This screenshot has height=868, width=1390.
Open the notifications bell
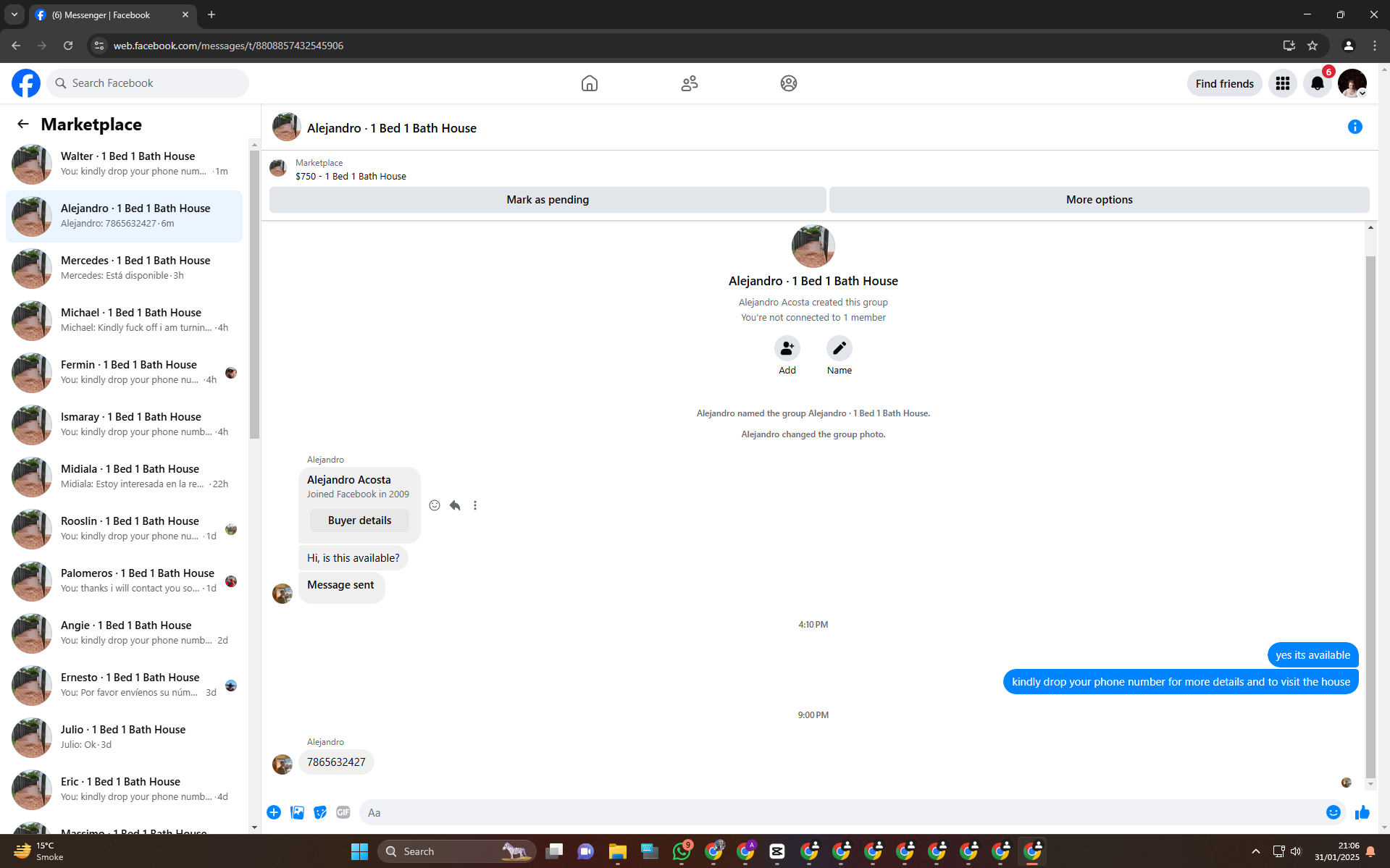[x=1318, y=83]
